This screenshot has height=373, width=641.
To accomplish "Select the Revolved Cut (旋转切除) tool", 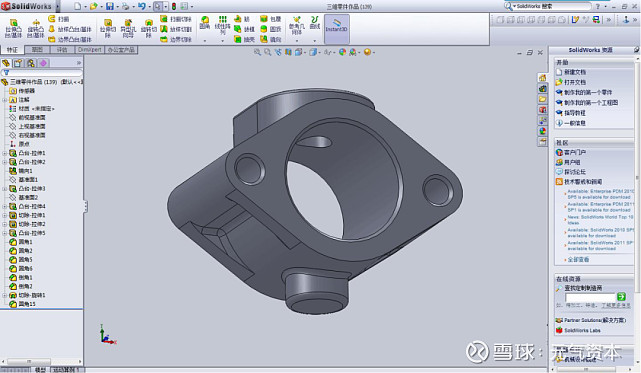I will pyautogui.click(x=148, y=28).
